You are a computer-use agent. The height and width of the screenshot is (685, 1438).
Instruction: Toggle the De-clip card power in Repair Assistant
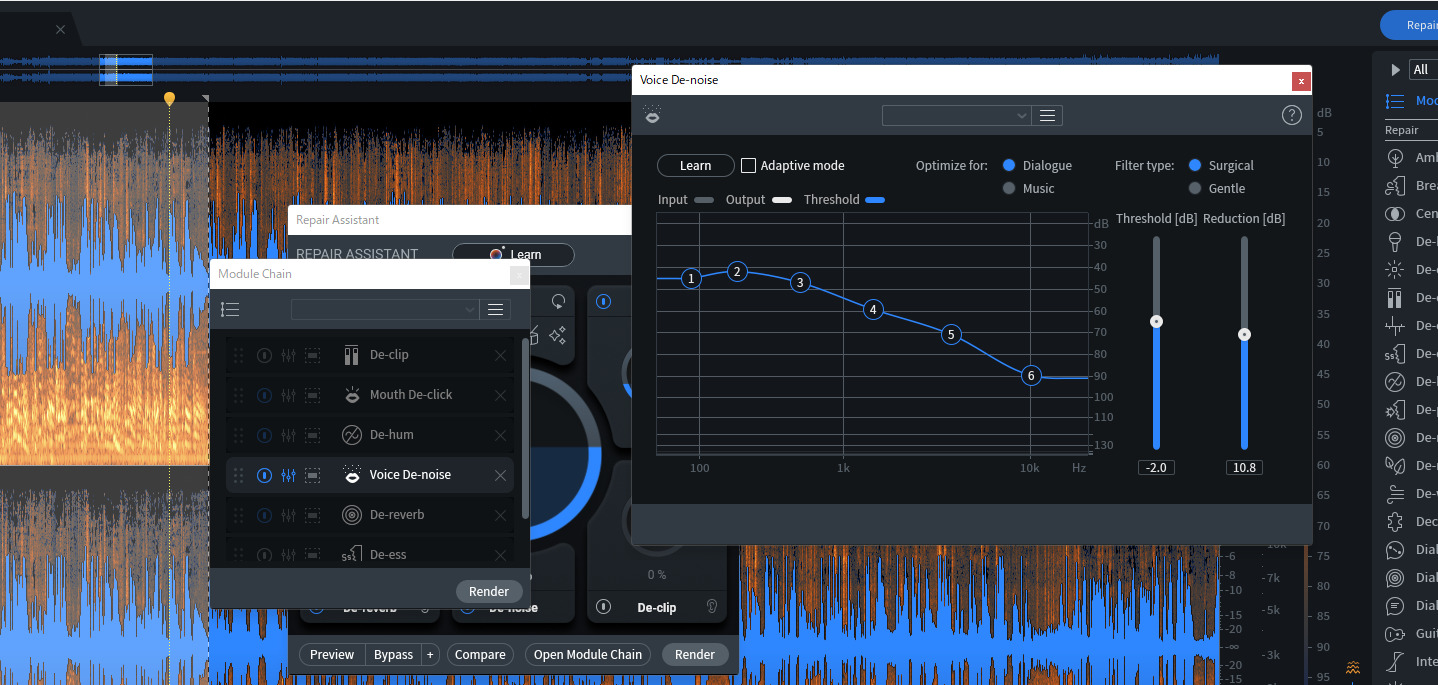[604, 606]
